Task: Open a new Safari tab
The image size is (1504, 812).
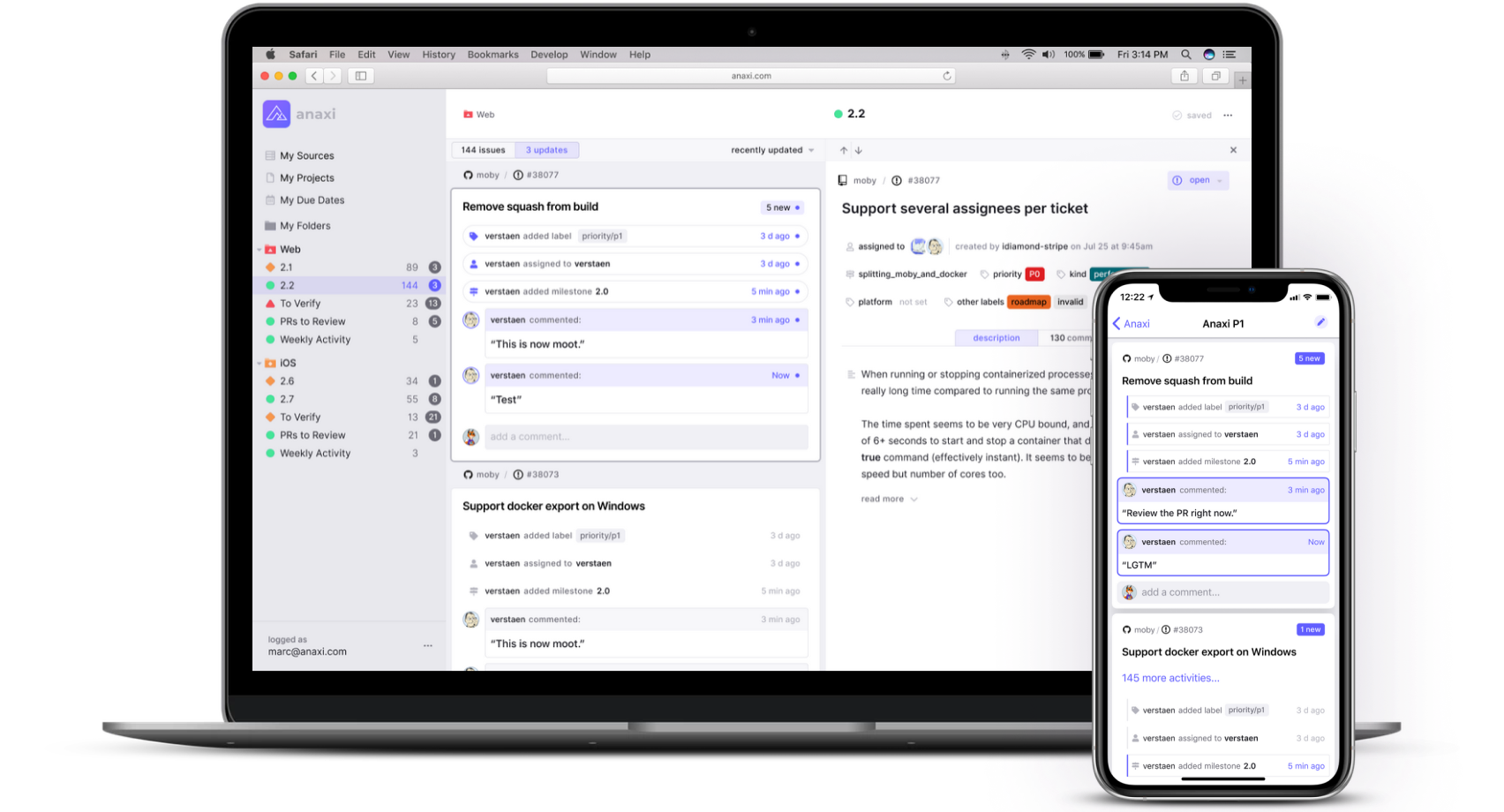Action: point(1242,80)
